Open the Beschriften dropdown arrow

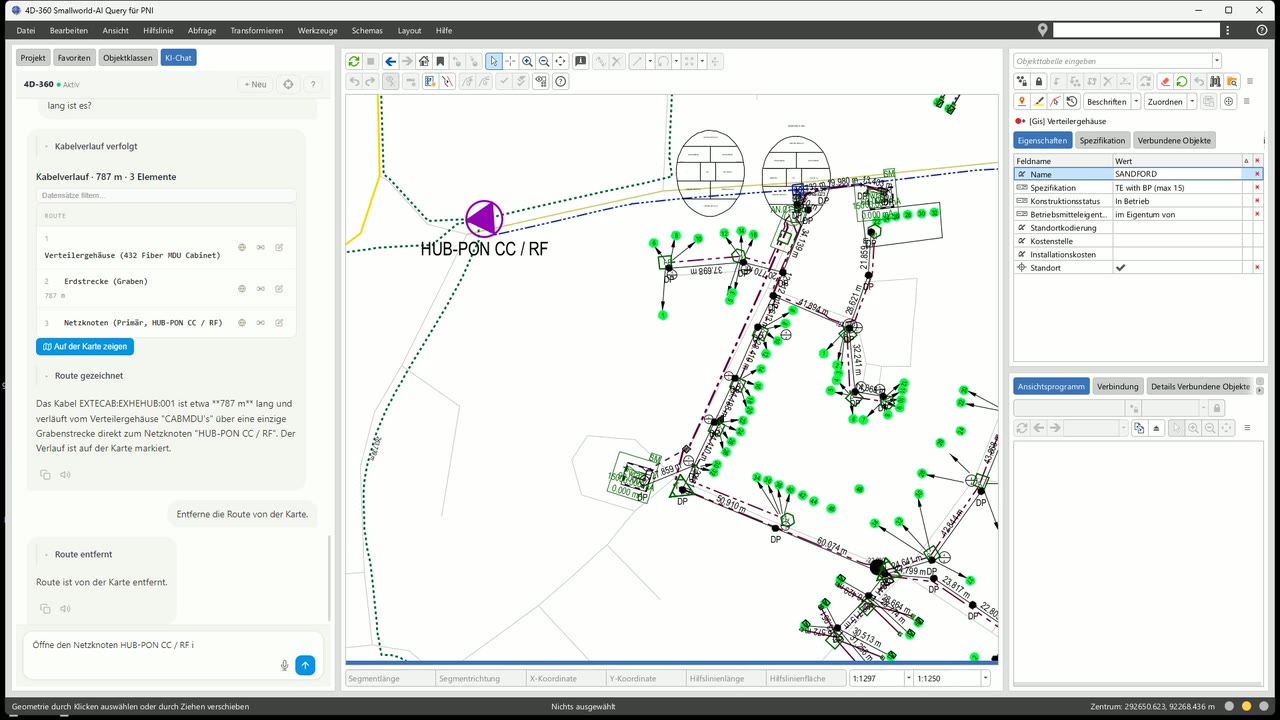click(1136, 101)
